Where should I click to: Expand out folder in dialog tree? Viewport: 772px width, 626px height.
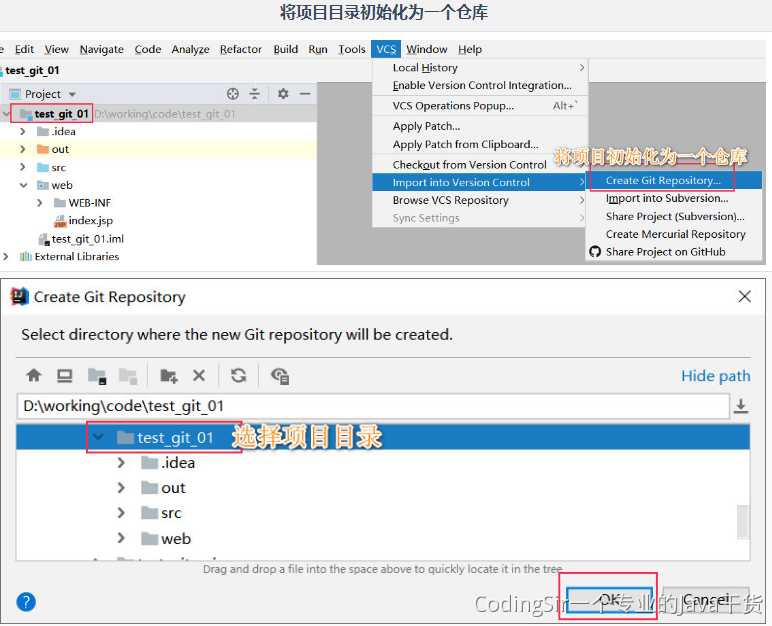[x=121, y=488]
